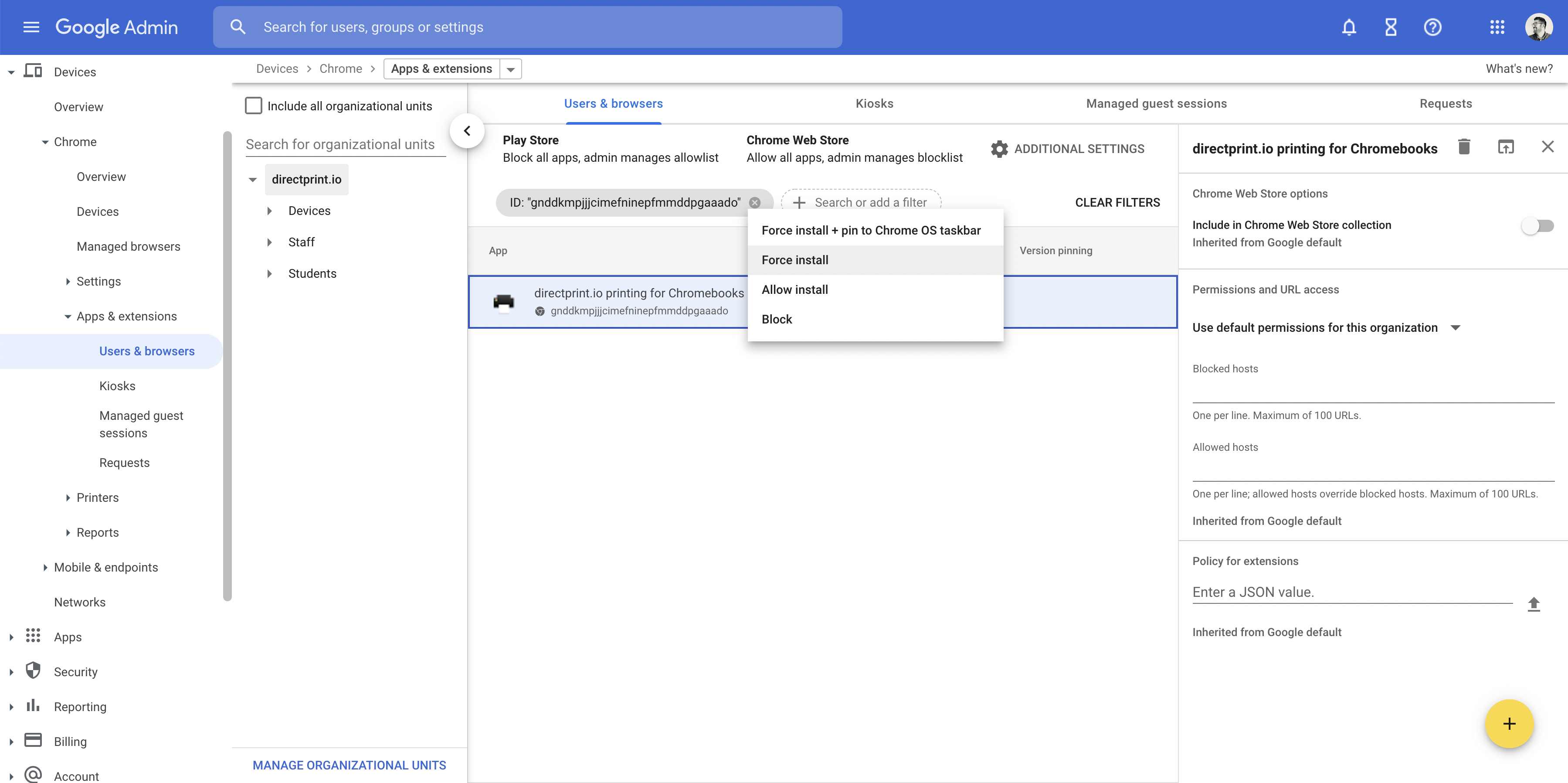The width and height of the screenshot is (1568, 783).
Task: Click CLEAR FILTERS
Action: pyautogui.click(x=1117, y=202)
